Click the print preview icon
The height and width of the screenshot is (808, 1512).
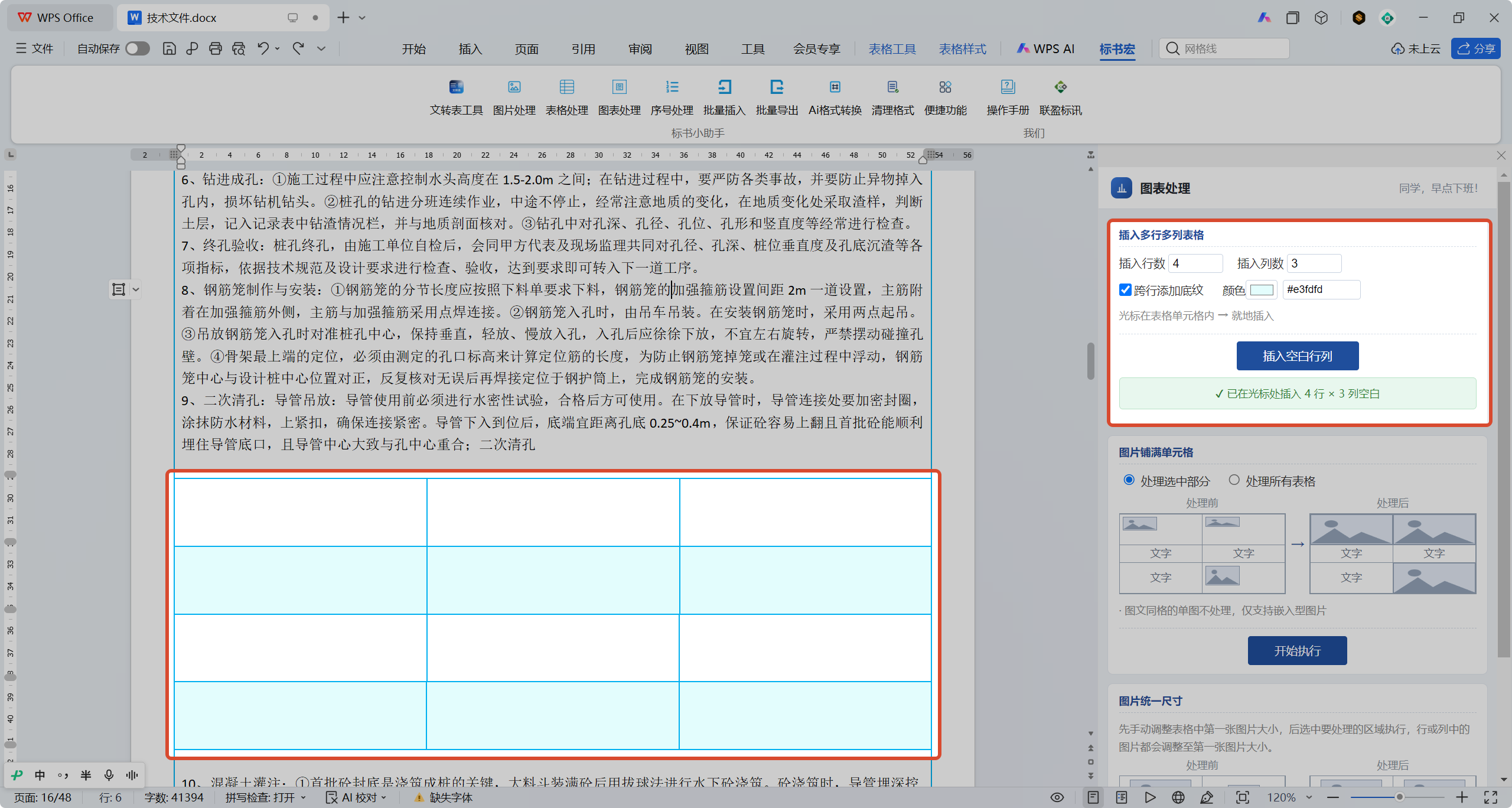239,48
